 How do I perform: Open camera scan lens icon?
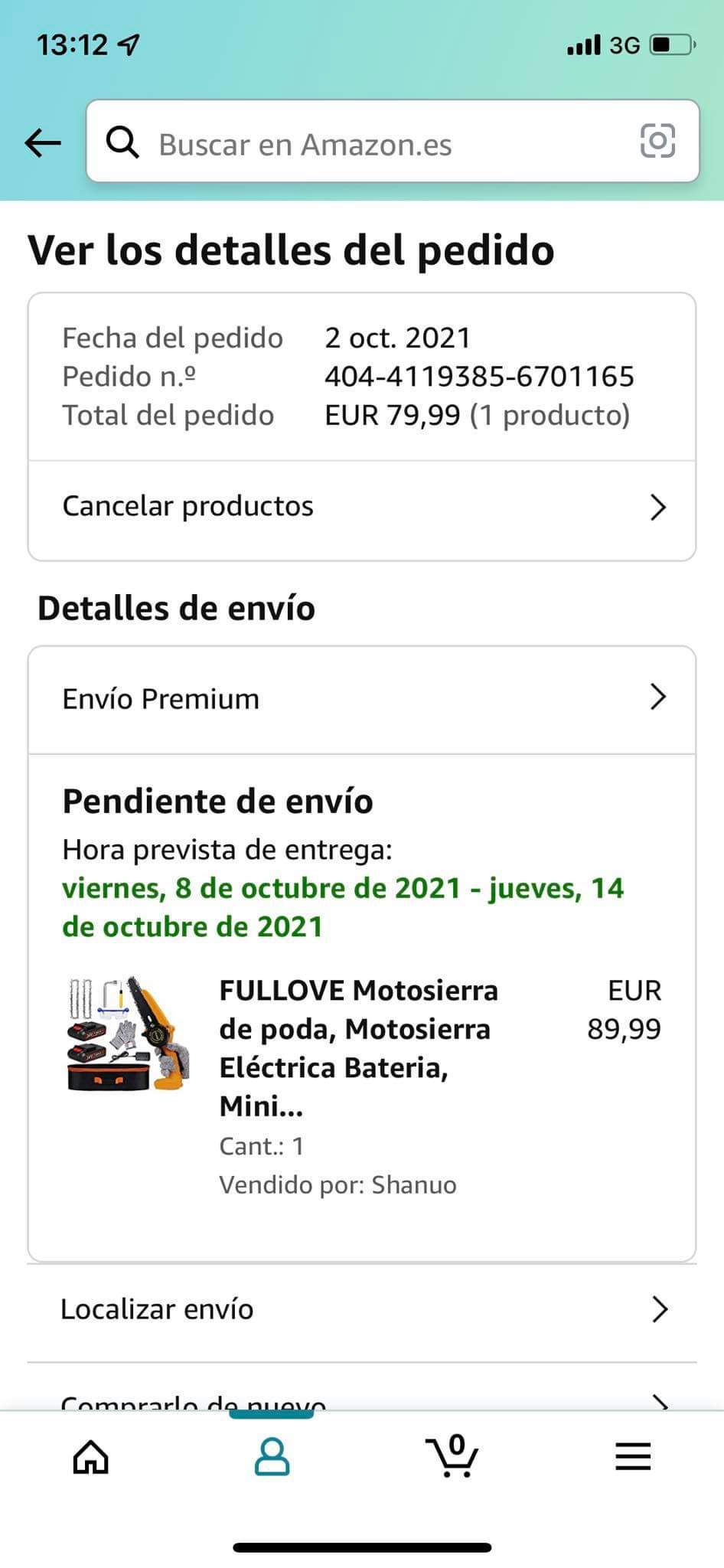pyautogui.click(x=657, y=142)
